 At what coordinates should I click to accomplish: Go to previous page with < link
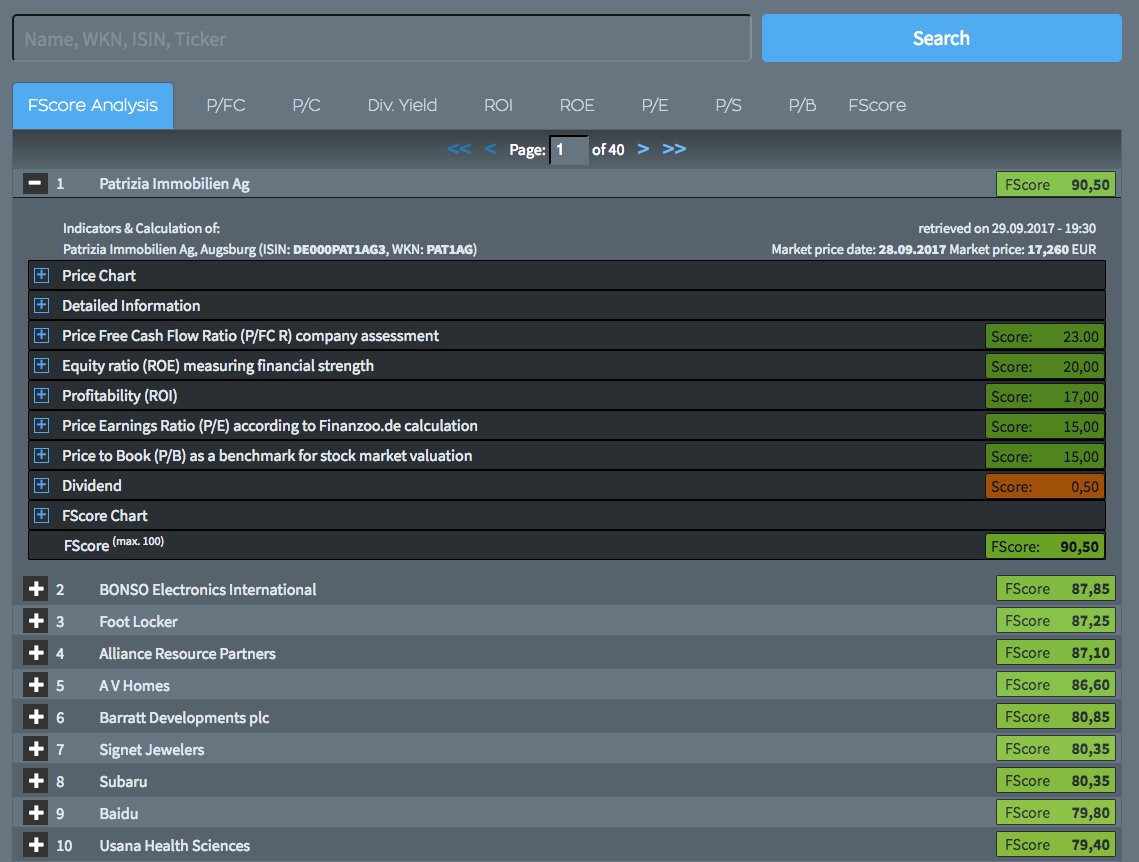(490, 149)
